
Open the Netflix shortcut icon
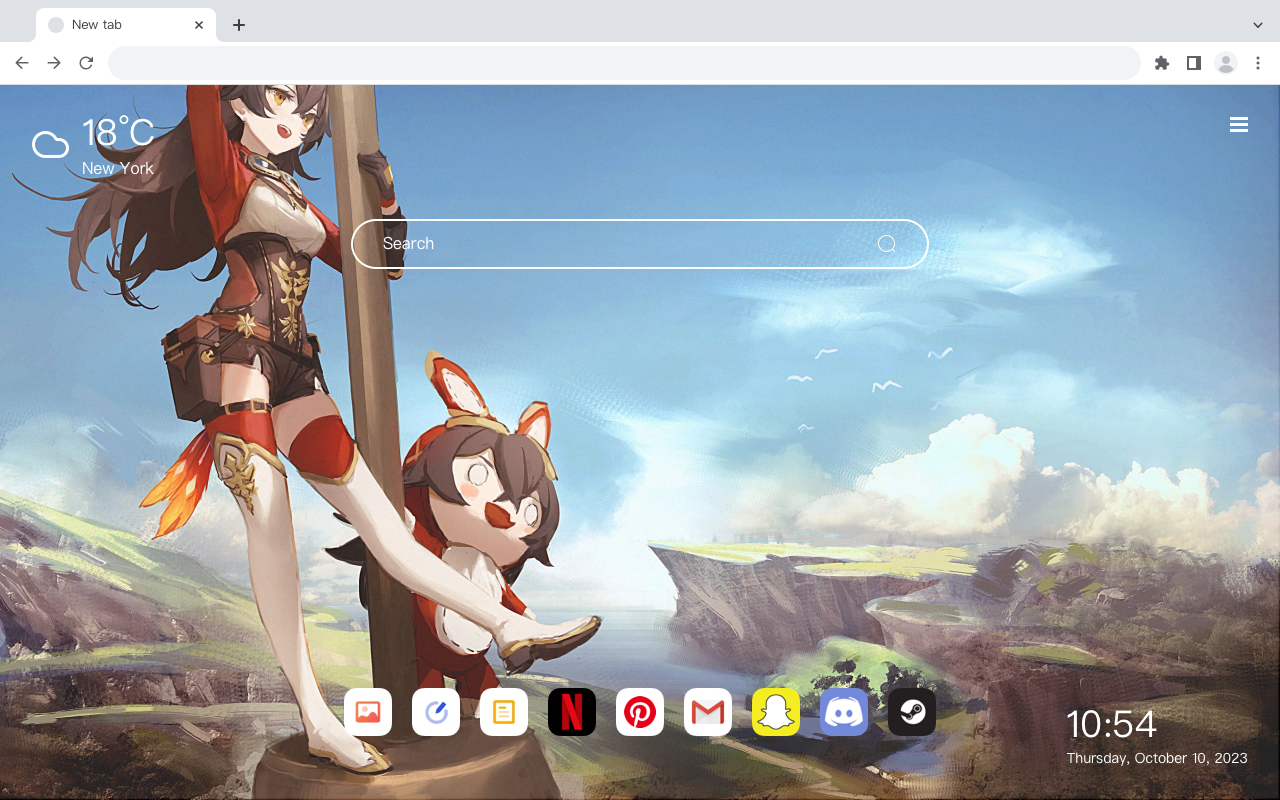[572, 712]
